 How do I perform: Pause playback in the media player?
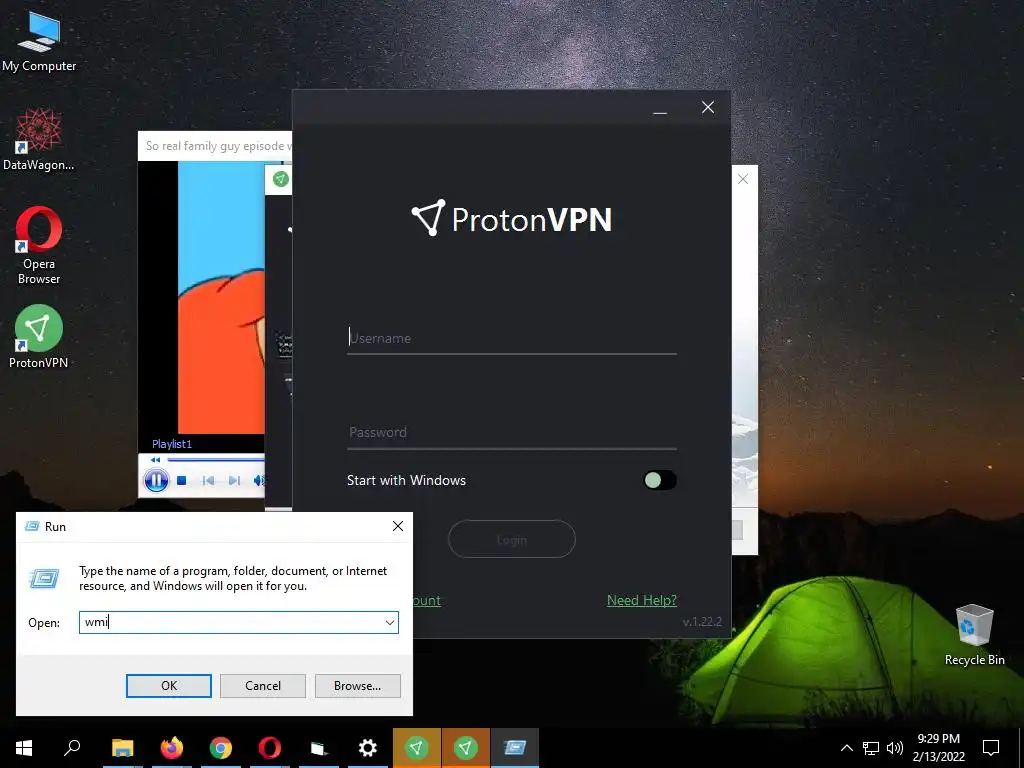[156, 481]
